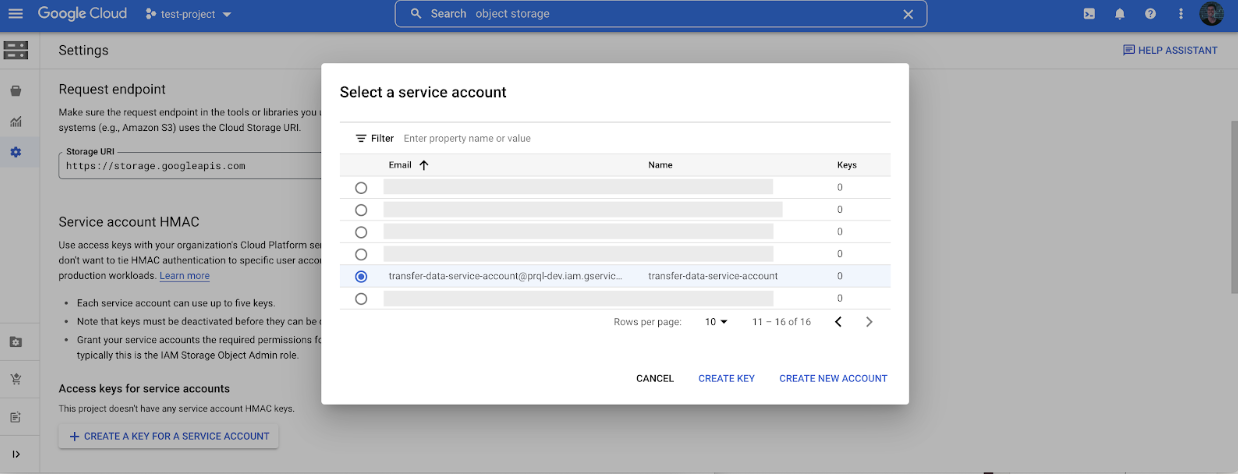Click the transfer-data-service-account name cell
Image resolution: width=1238 pixels, height=474 pixels.
pos(713,276)
